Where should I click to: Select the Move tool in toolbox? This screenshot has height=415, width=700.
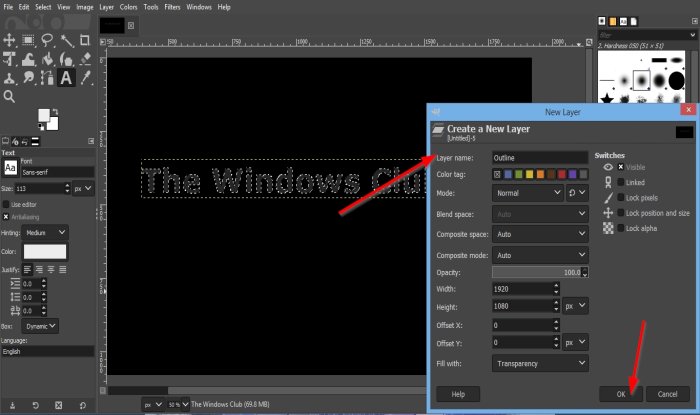point(9,40)
